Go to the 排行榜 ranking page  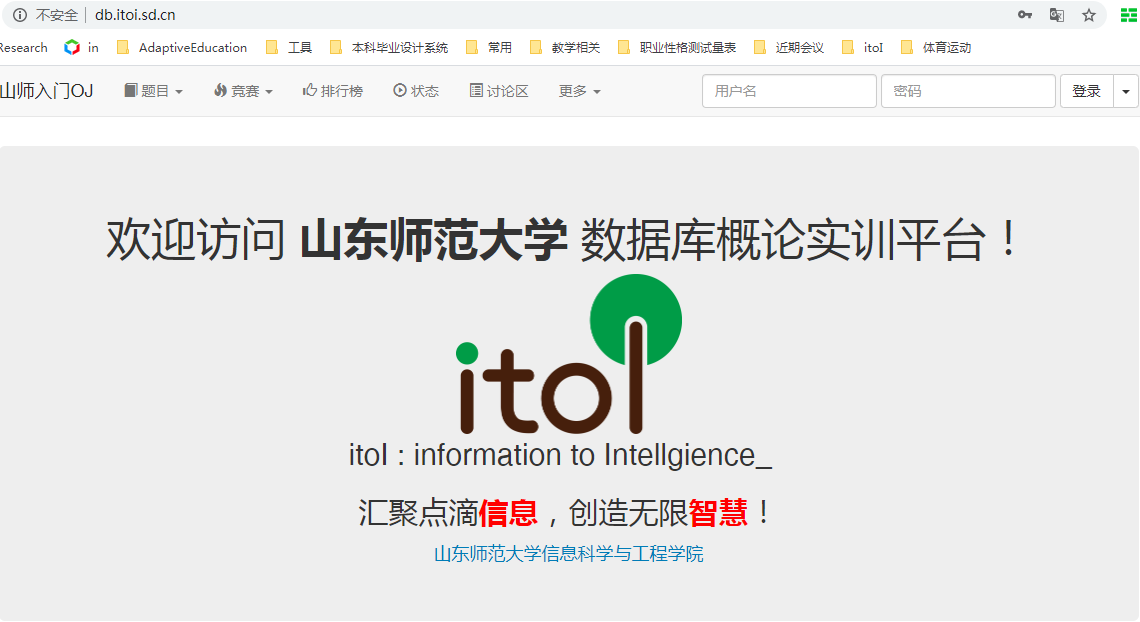coord(333,91)
